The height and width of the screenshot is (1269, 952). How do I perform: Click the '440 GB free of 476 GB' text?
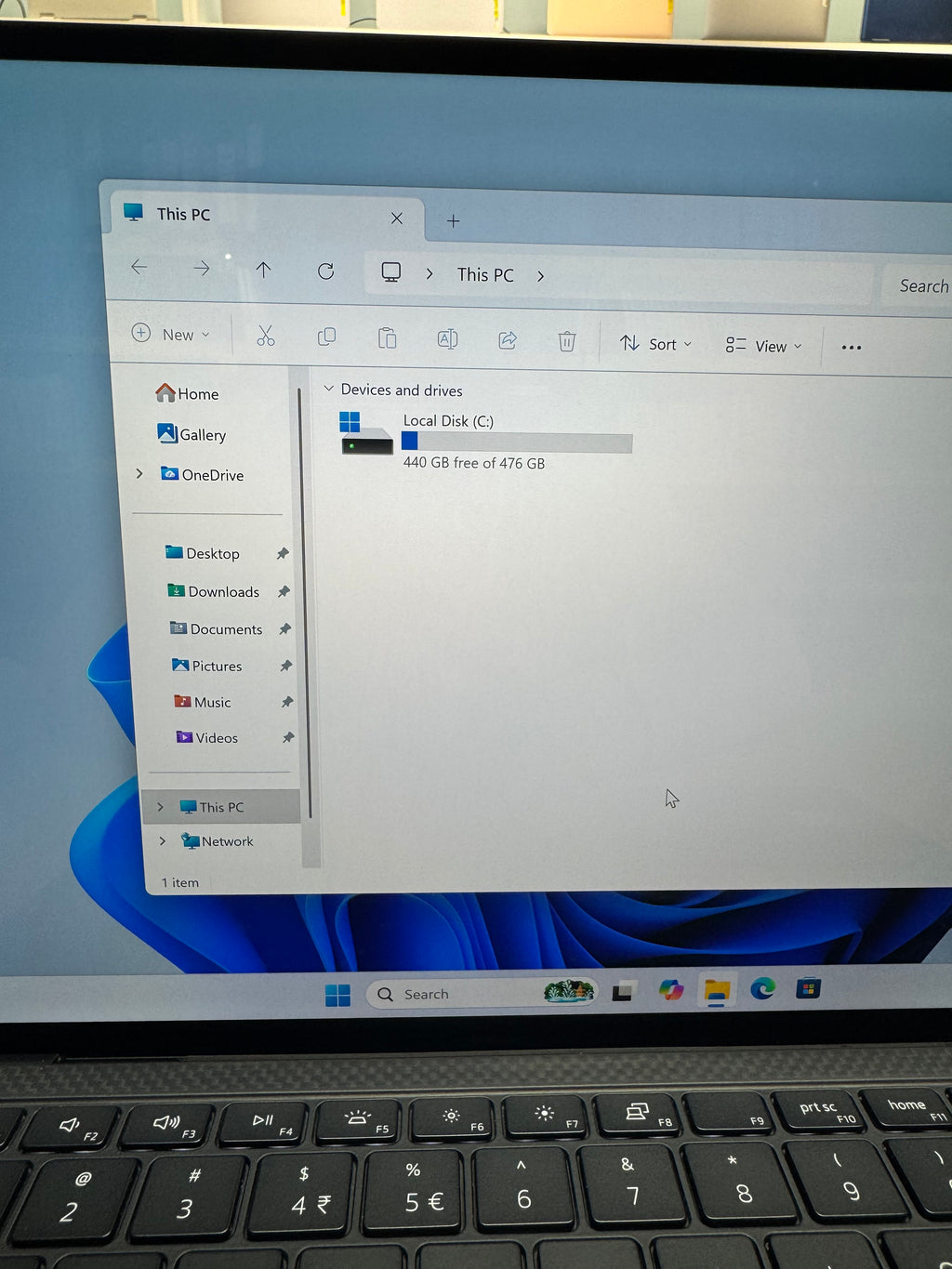click(474, 463)
